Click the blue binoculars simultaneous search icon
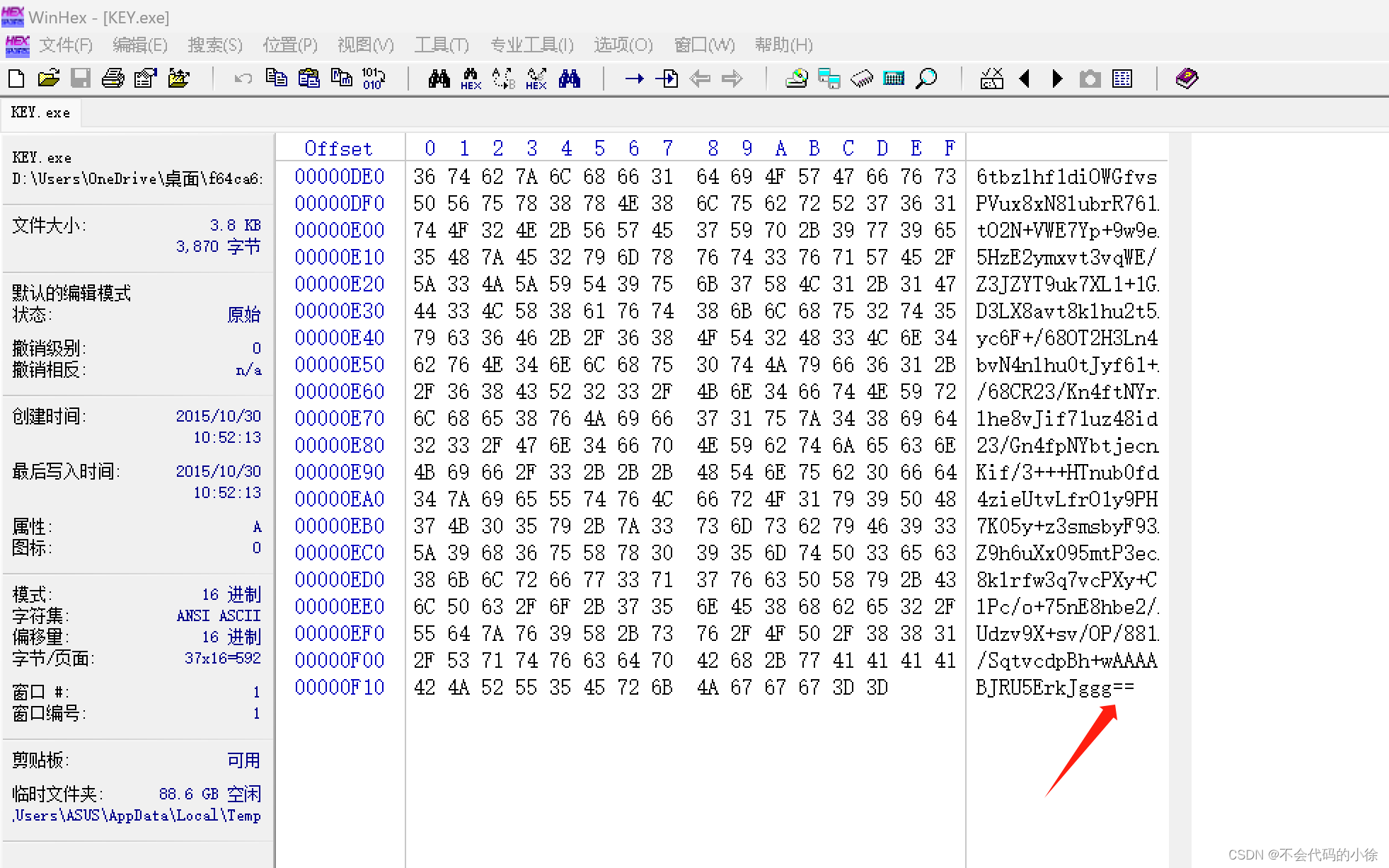 (570, 79)
